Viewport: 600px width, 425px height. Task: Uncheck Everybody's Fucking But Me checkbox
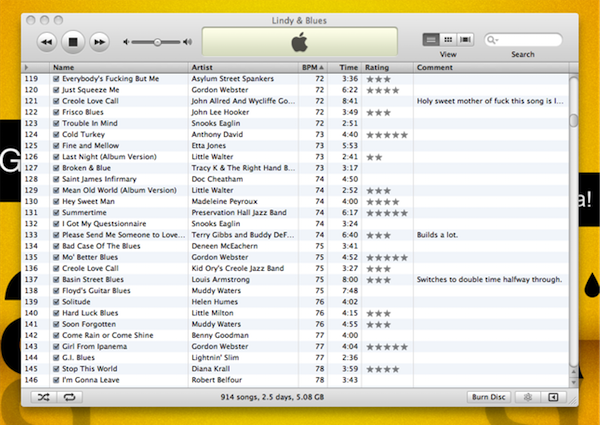pyautogui.click(x=56, y=79)
